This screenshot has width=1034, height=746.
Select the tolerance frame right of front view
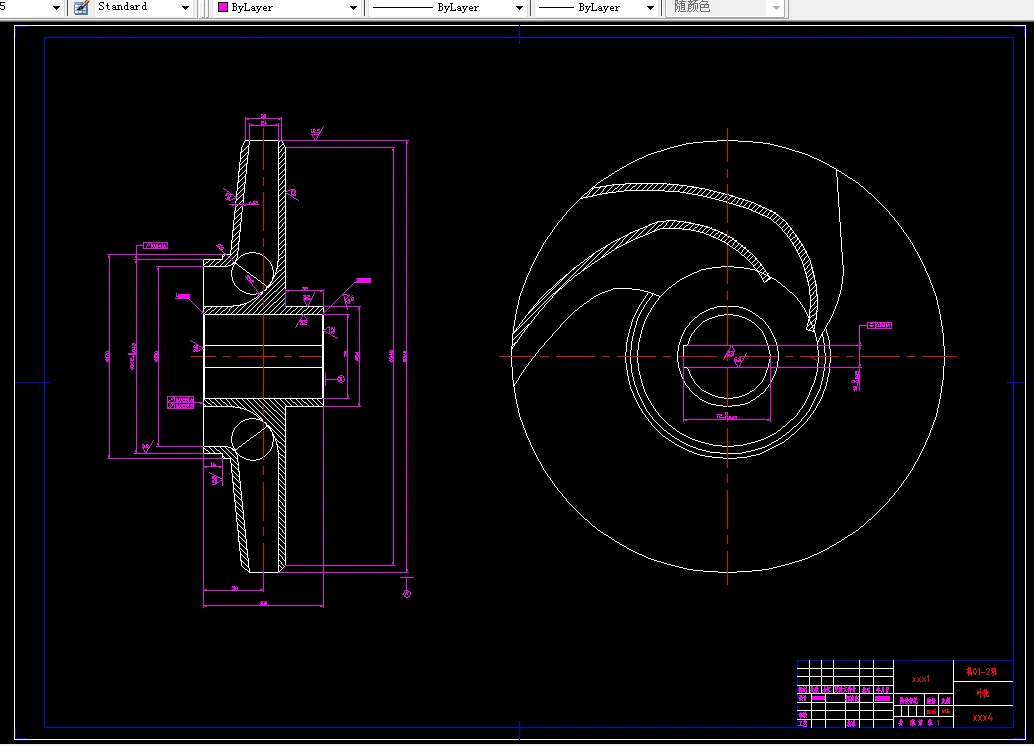(877, 326)
